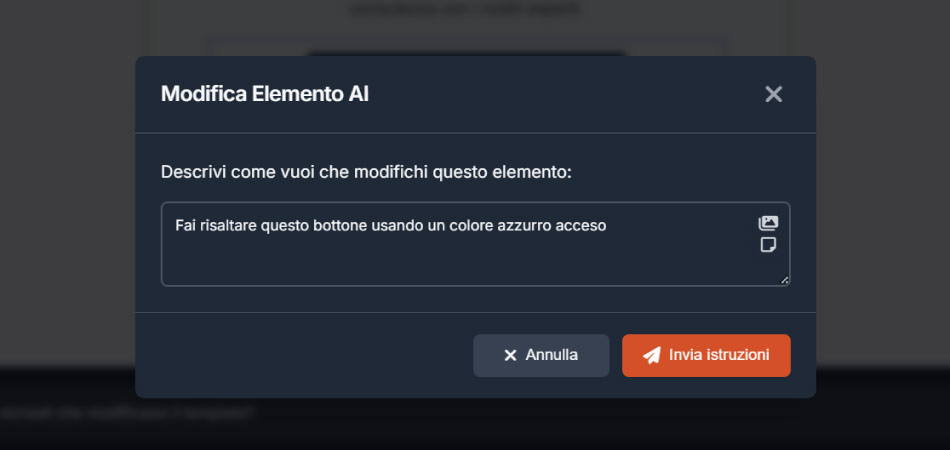Click the sticky note icon in the text area
Viewport: 950px width, 450px height.
coord(768,245)
